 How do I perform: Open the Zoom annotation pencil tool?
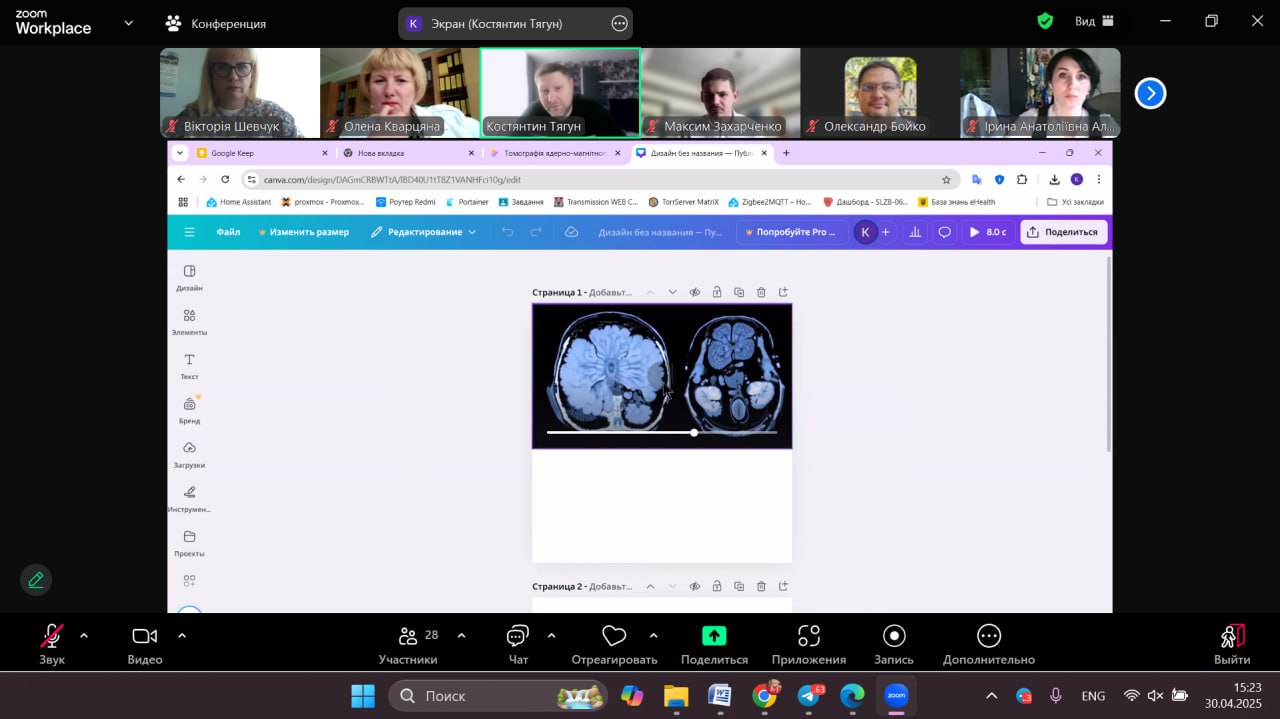(x=36, y=580)
